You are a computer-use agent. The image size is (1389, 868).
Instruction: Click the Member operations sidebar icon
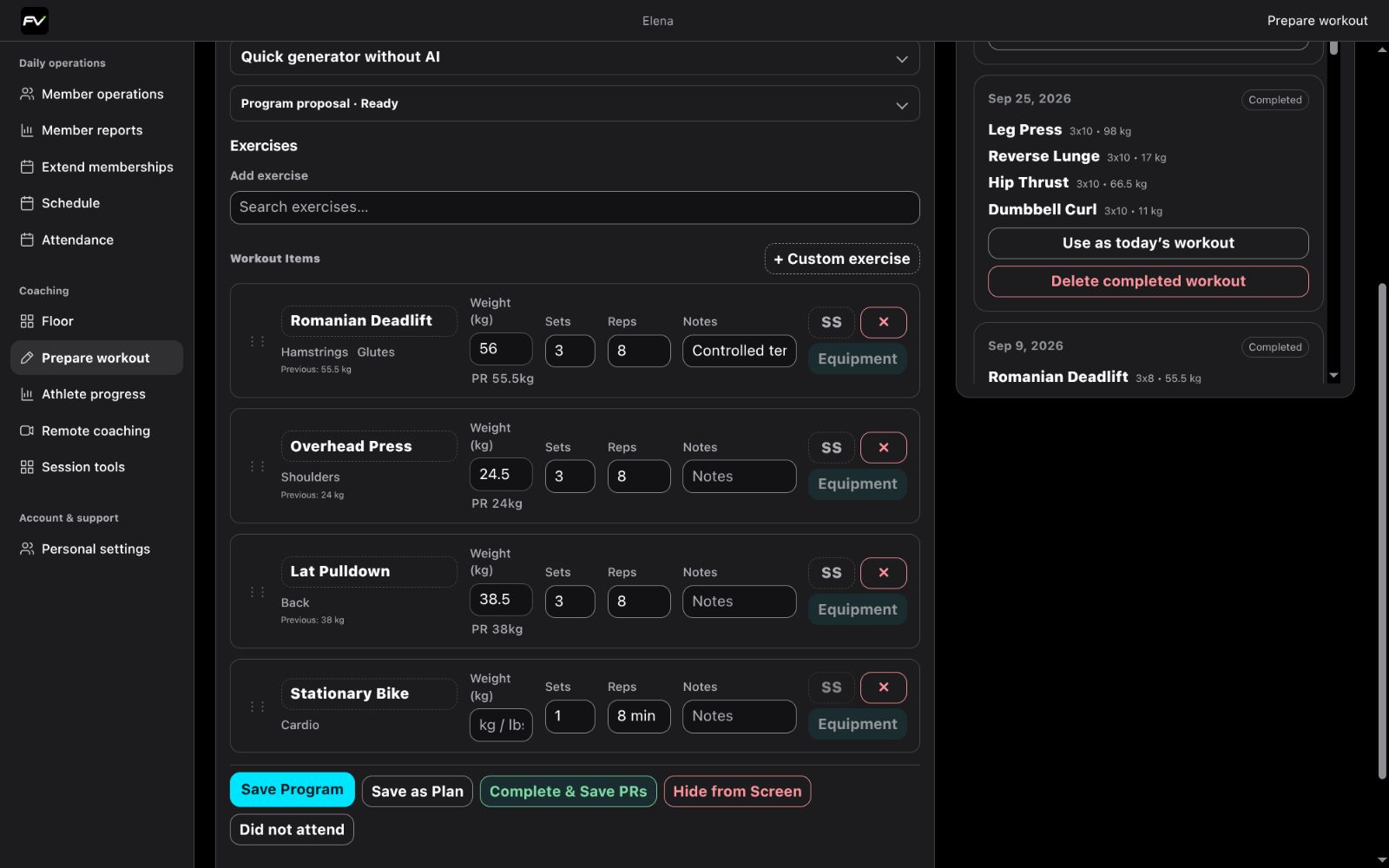pos(27,94)
